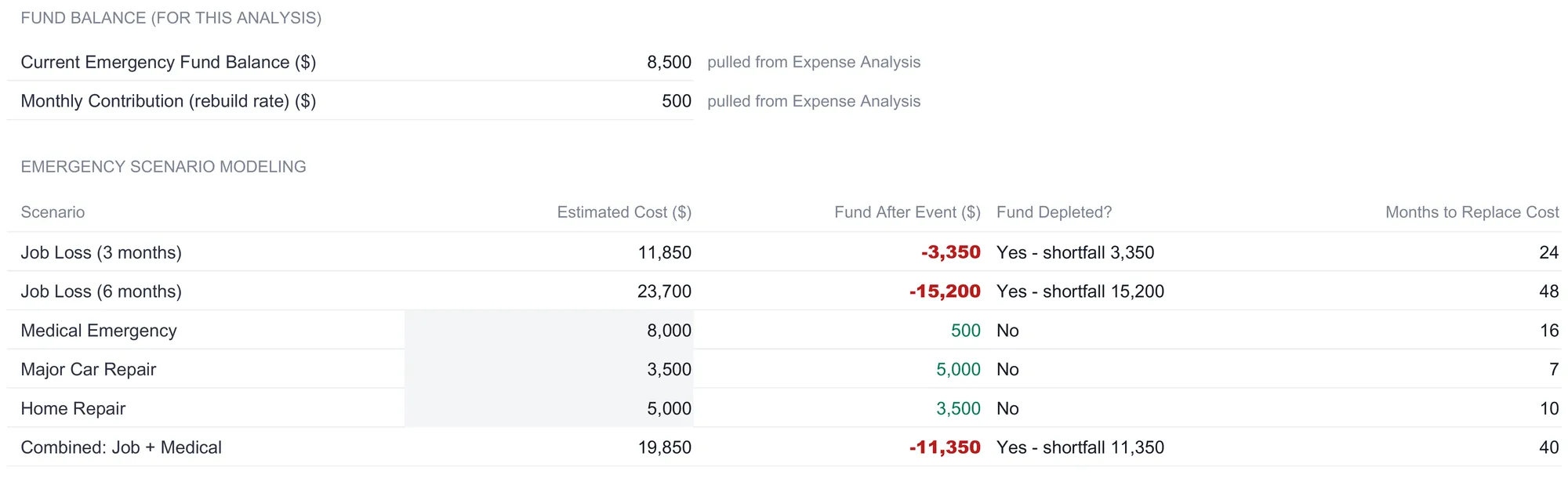Click 'Current Emergency Fund Balance ($)' label
The width and height of the screenshot is (1568, 478).
coord(169,62)
